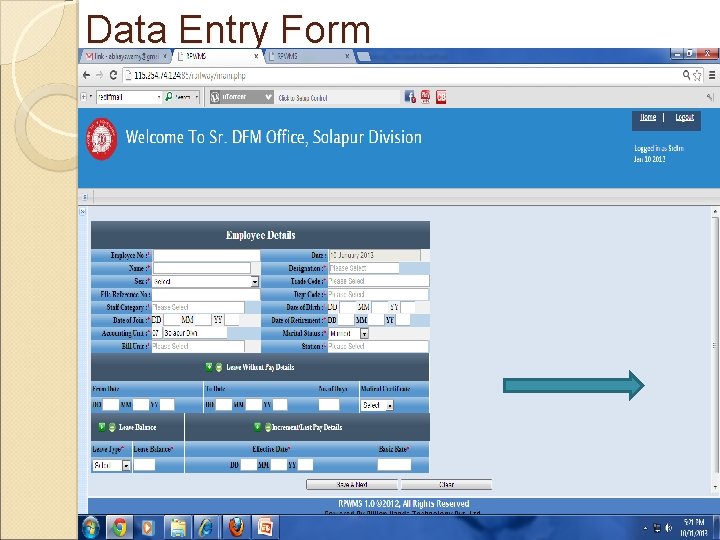The height and width of the screenshot is (540, 720).
Task: Open the Trade Code Please Select field
Action: point(378,281)
